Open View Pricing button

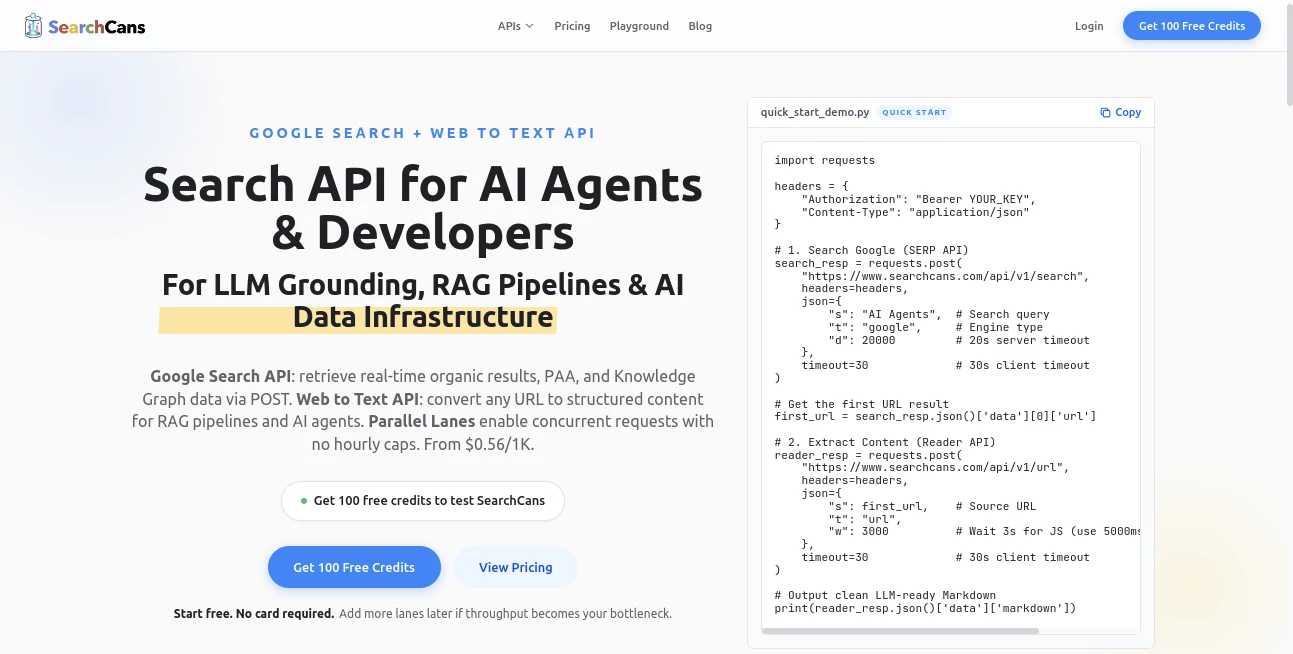515,567
